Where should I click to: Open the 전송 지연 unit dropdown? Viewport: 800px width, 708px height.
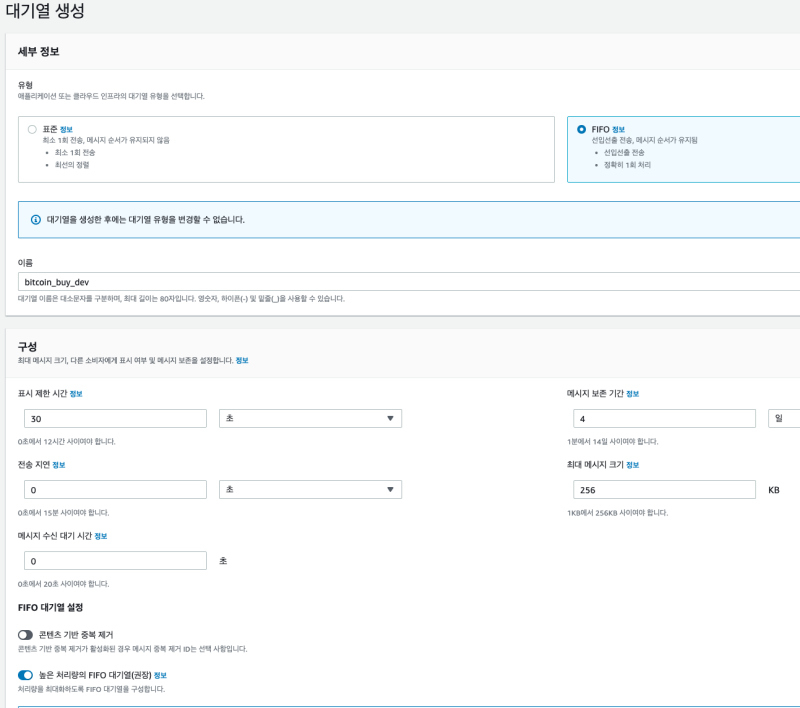[x=310, y=489]
